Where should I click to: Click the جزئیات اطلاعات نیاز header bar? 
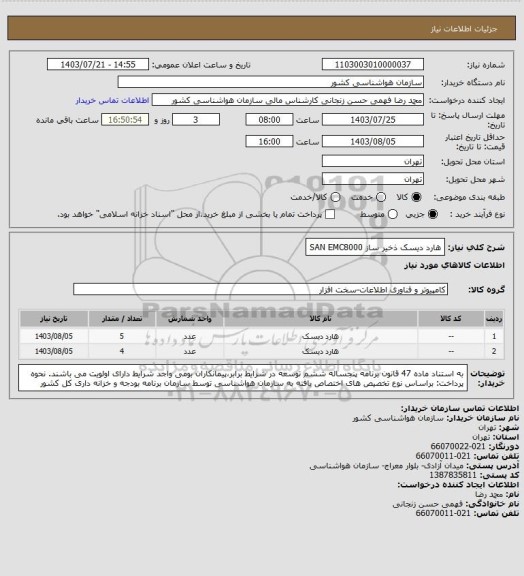261,28
